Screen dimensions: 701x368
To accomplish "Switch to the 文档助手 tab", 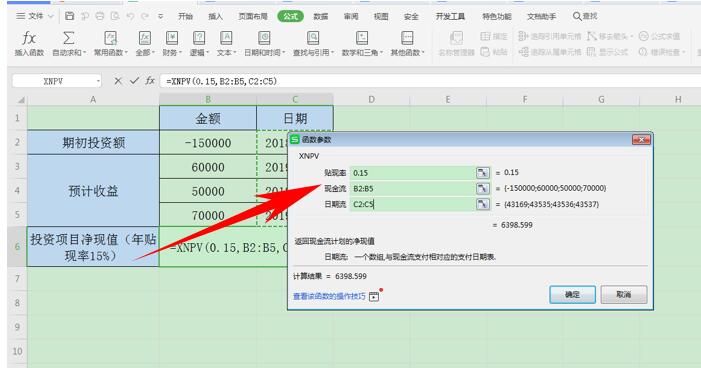I will click(x=541, y=16).
